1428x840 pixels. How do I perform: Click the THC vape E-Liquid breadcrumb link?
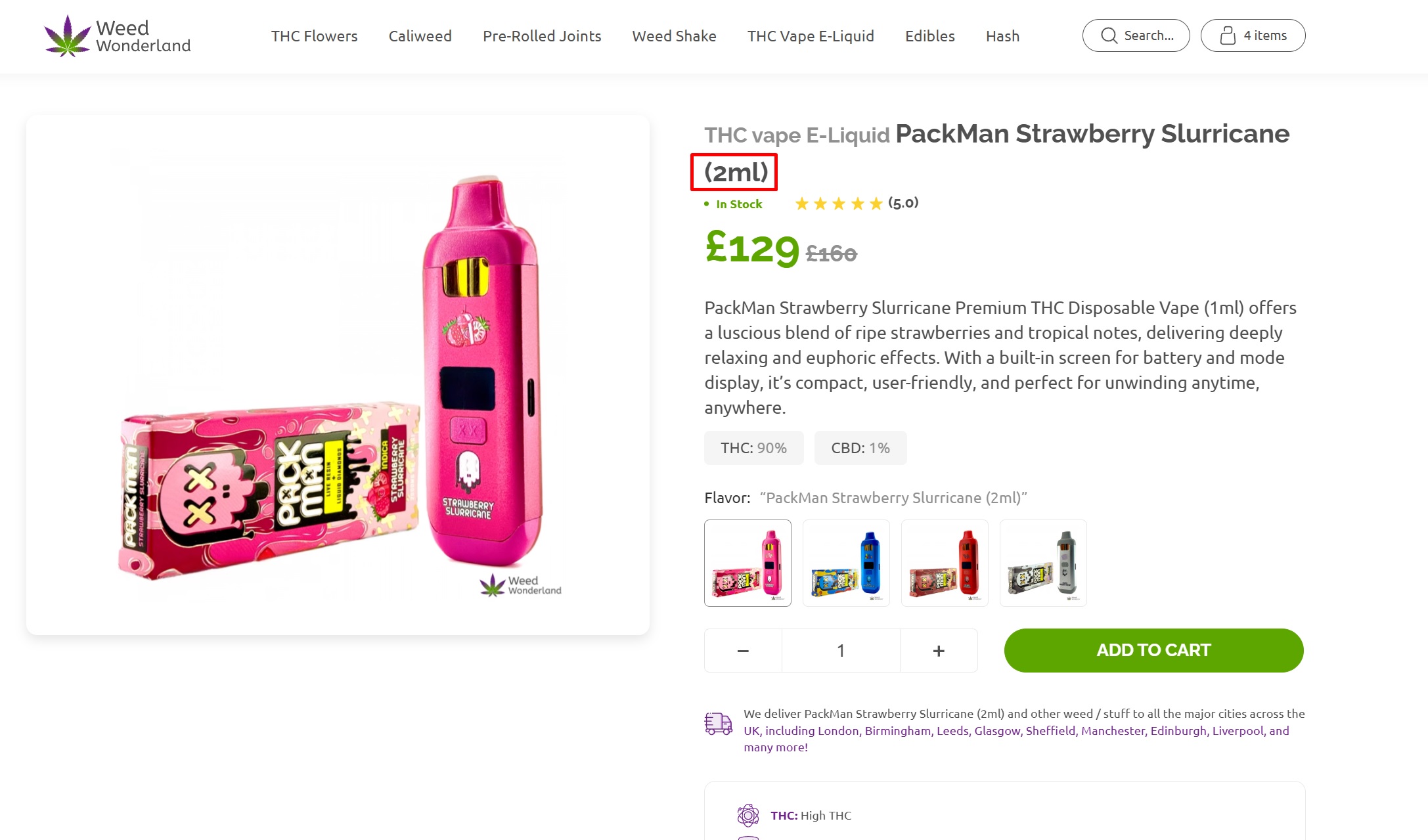(797, 135)
